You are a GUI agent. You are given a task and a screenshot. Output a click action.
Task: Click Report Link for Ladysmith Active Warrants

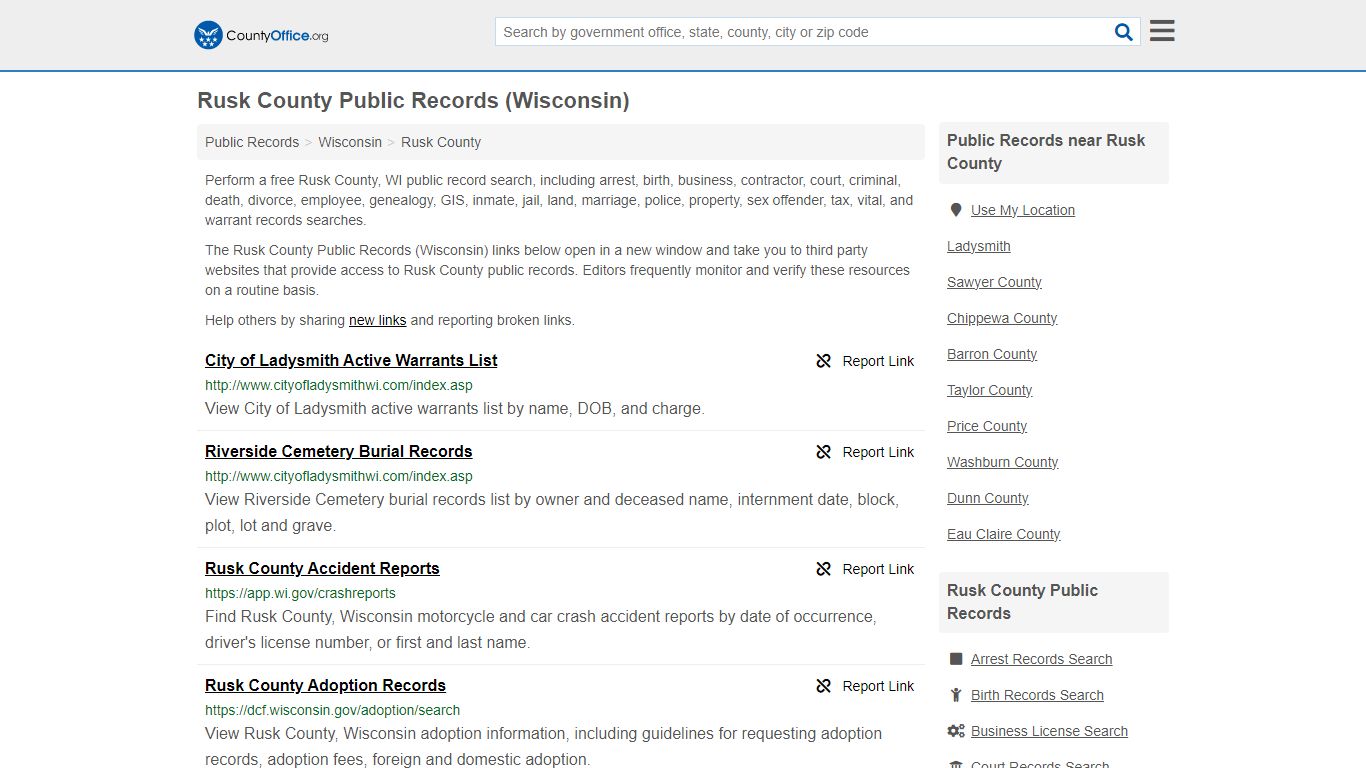(x=878, y=361)
